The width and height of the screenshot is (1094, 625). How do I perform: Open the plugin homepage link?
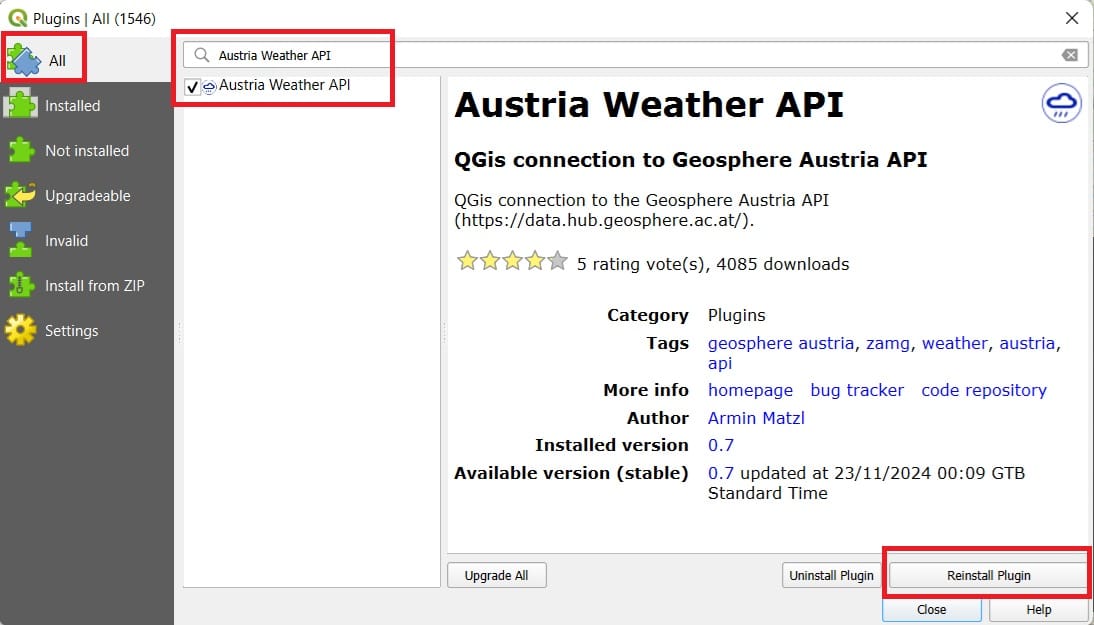(750, 390)
